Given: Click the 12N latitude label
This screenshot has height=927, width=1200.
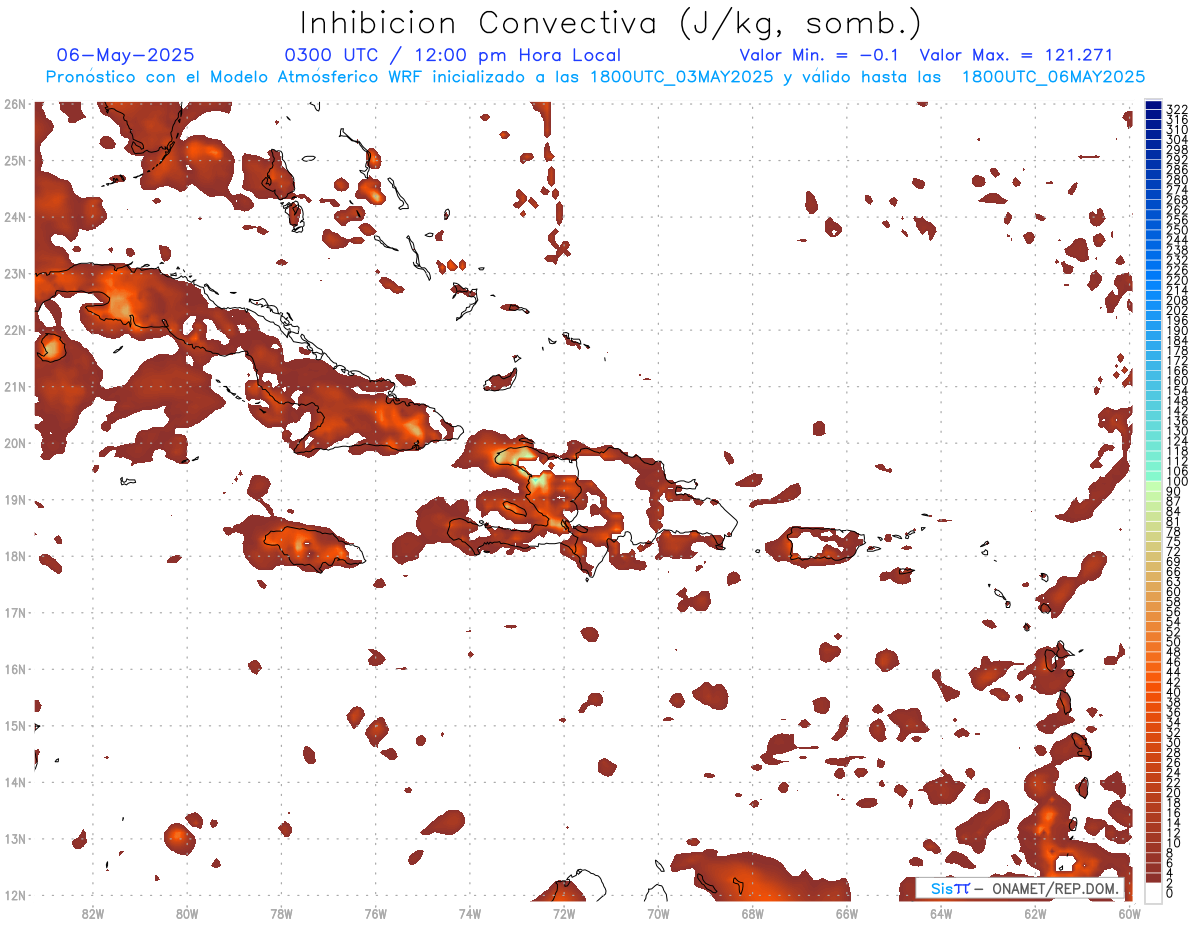Looking at the screenshot, I should 14,895.
